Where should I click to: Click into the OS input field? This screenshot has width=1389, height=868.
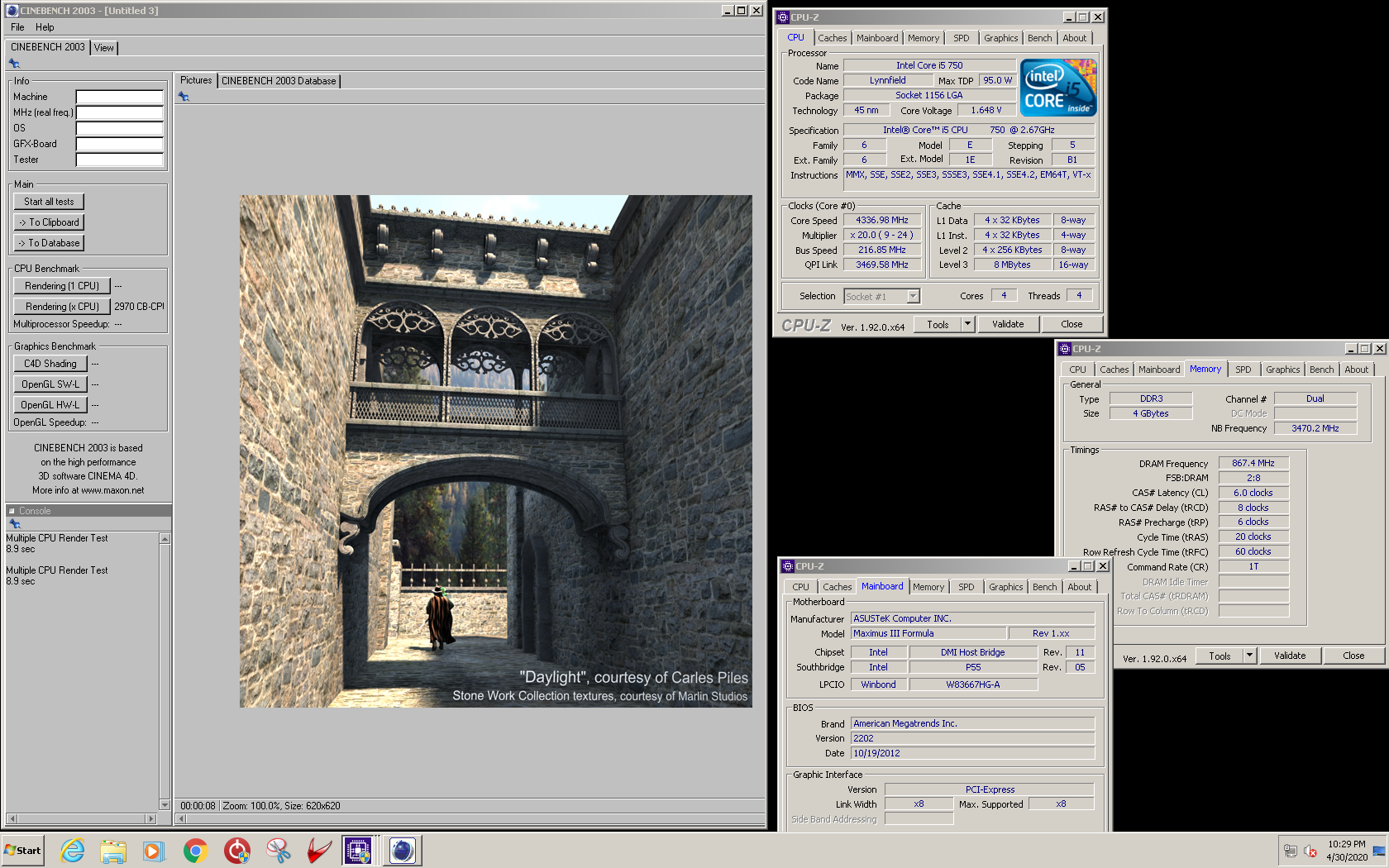pos(119,128)
